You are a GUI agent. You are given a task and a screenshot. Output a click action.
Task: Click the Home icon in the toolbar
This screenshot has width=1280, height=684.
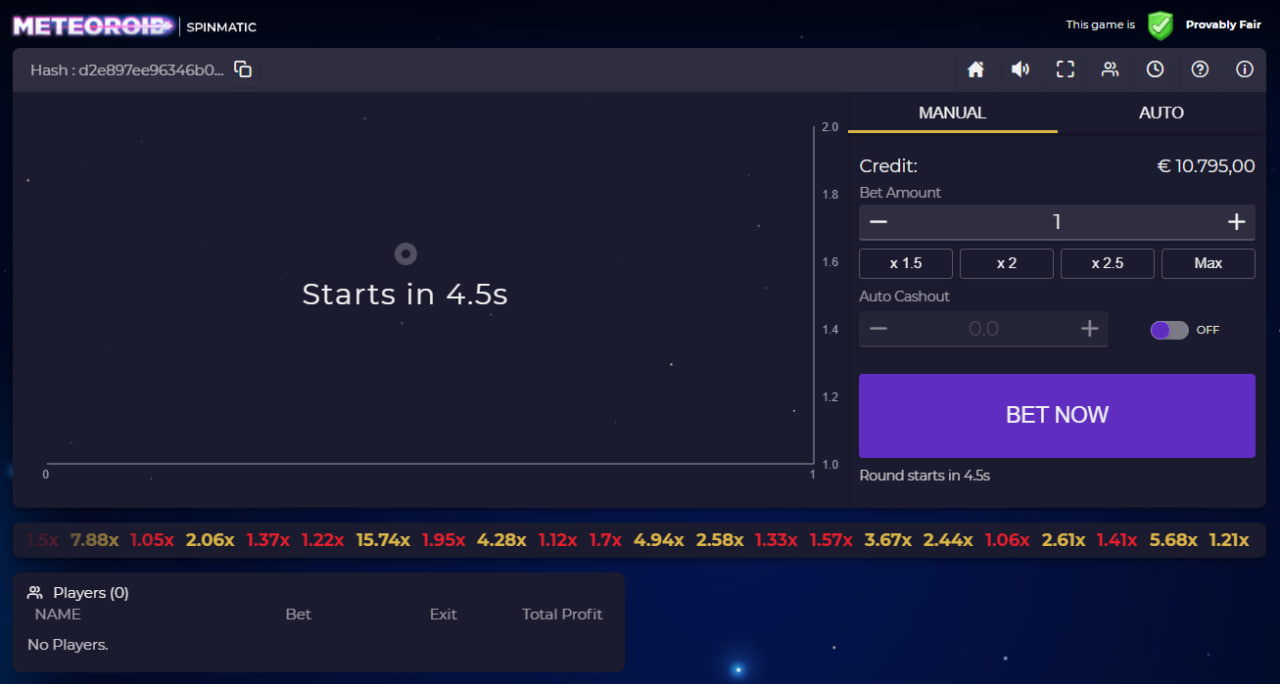975,70
